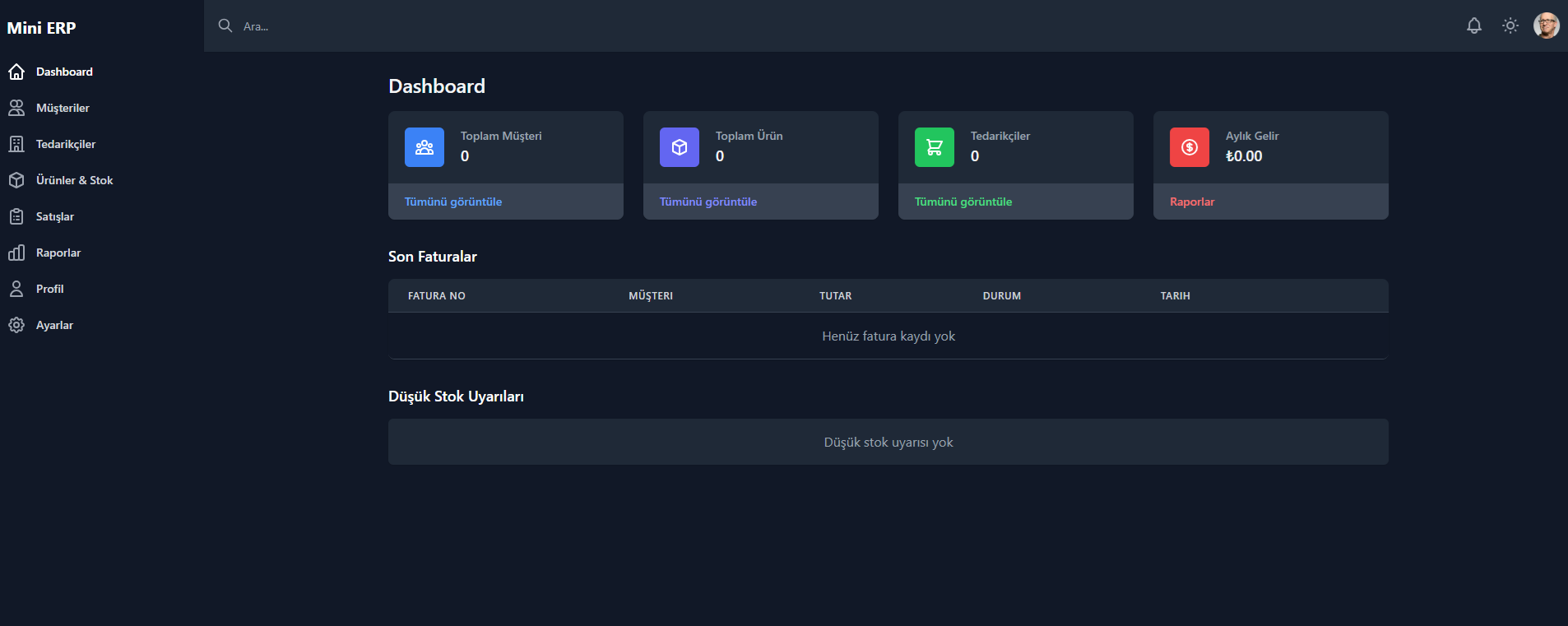1568x626 pixels.
Task: Click red Aylık Gelir dollar icon
Action: tap(1190, 147)
